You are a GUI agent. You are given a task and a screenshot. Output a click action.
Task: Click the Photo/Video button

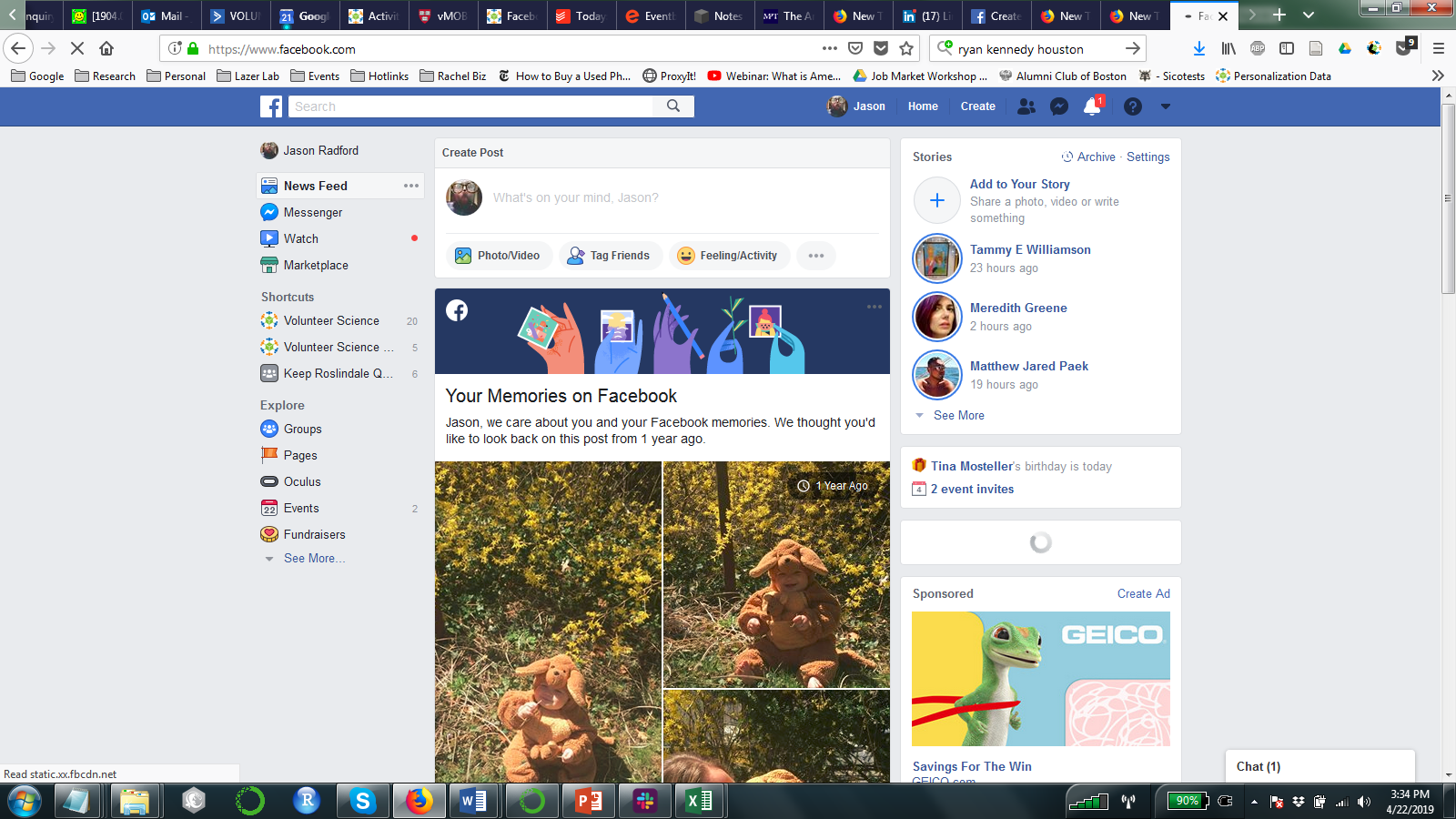coord(498,256)
